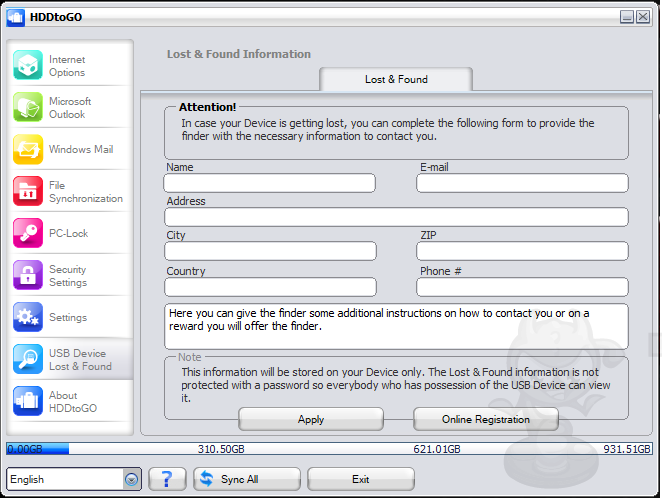Switch to the Lost & Found tab
Image resolution: width=662 pixels, height=498 pixels.
(x=396, y=79)
